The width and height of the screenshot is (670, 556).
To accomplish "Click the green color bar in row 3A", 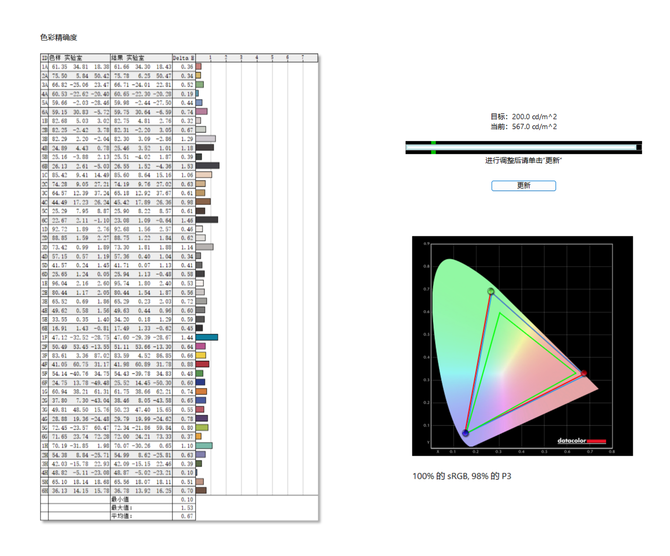I will (x=200, y=85).
